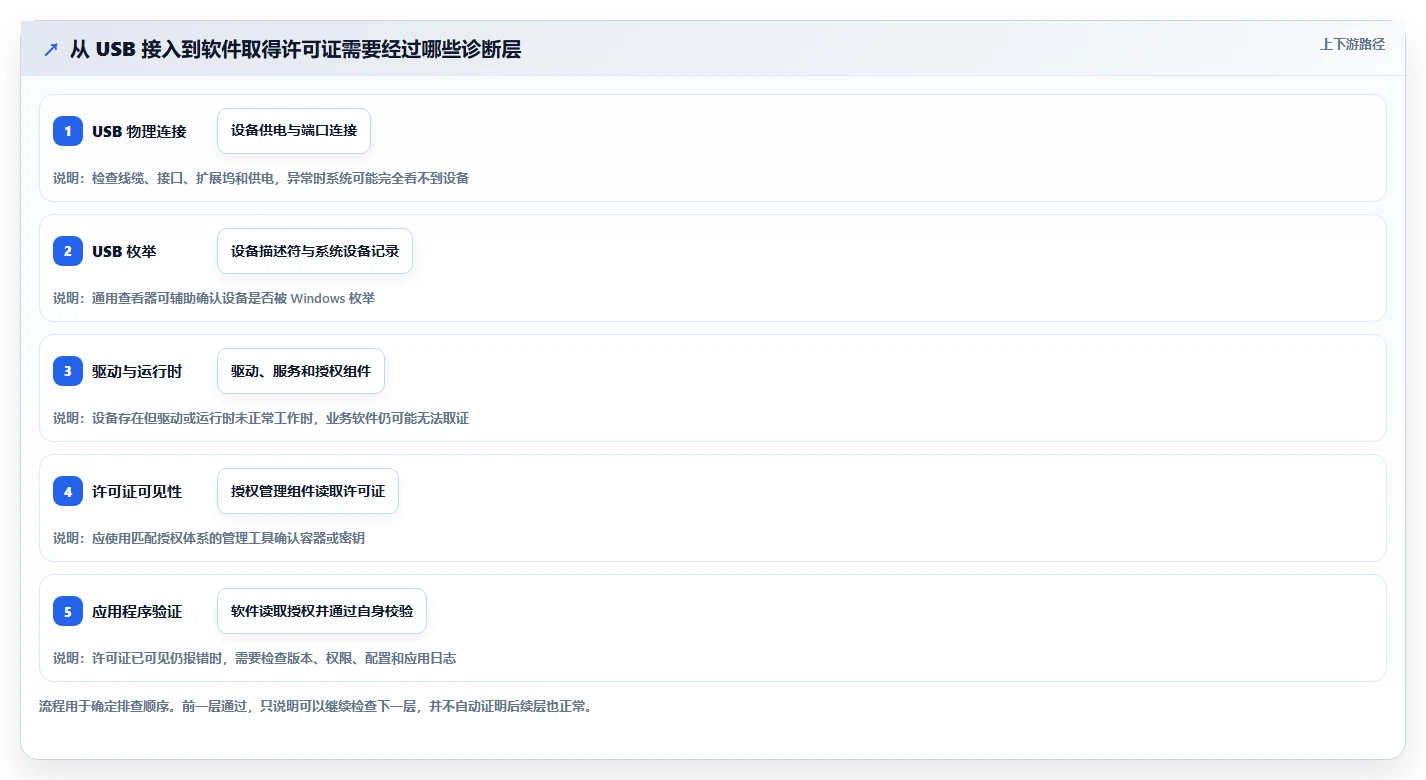Viewport: 1426px width, 780px height.
Task: Open the 设备供电与端口连接 chip
Action: (x=294, y=131)
